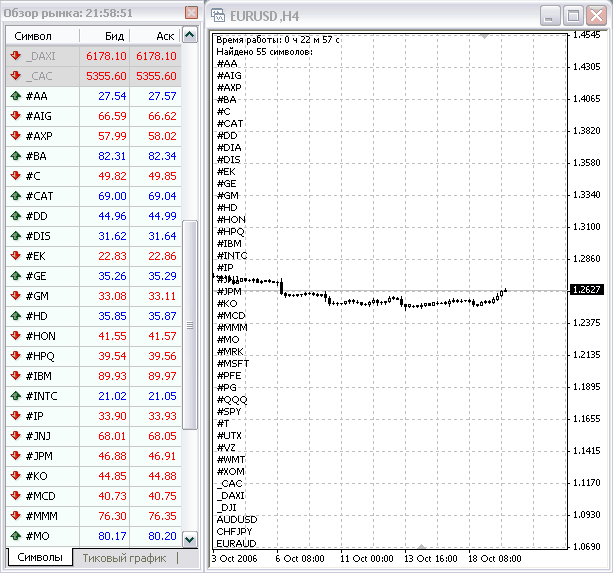This screenshot has height=573, width=613.
Task: Click the _DAXI bid value 6178.10
Action: (106, 56)
